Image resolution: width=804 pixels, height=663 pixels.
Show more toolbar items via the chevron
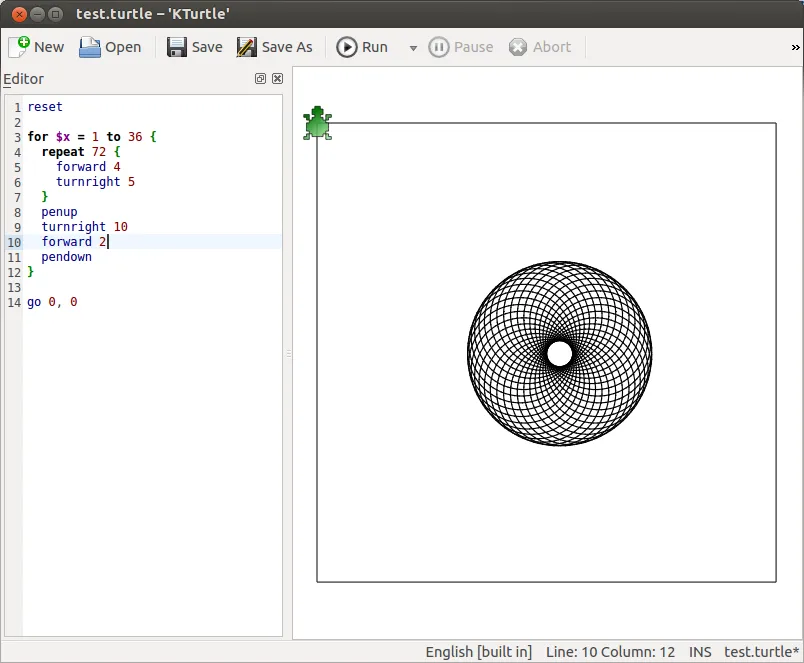click(795, 47)
